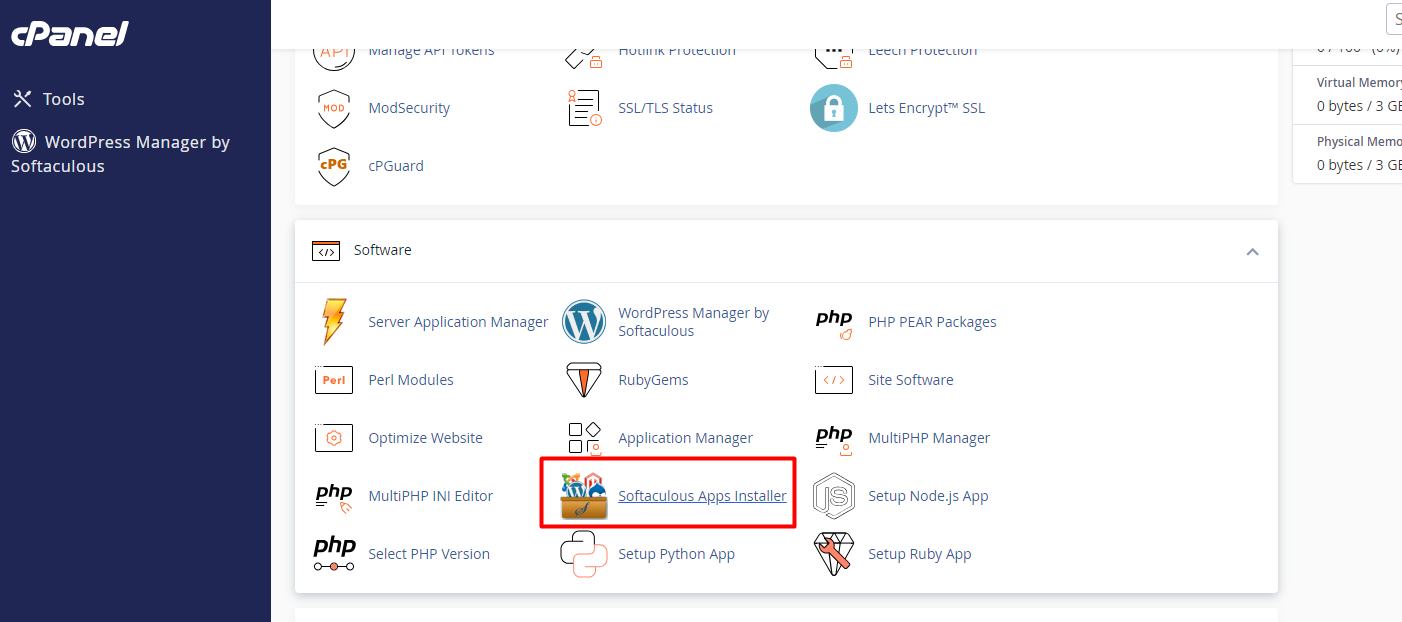The image size is (1402, 622).
Task: Open the SSL/TLS Status link
Action: point(665,108)
